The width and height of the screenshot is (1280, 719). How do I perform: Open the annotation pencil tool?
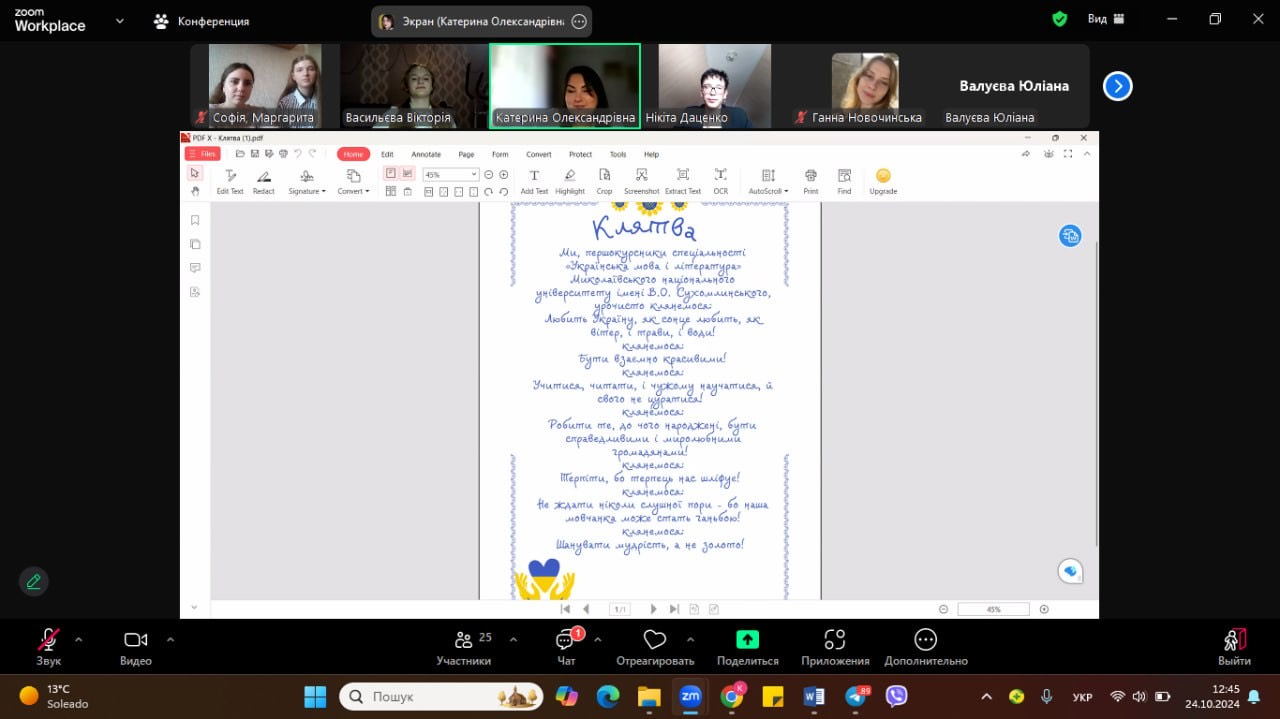tap(34, 581)
